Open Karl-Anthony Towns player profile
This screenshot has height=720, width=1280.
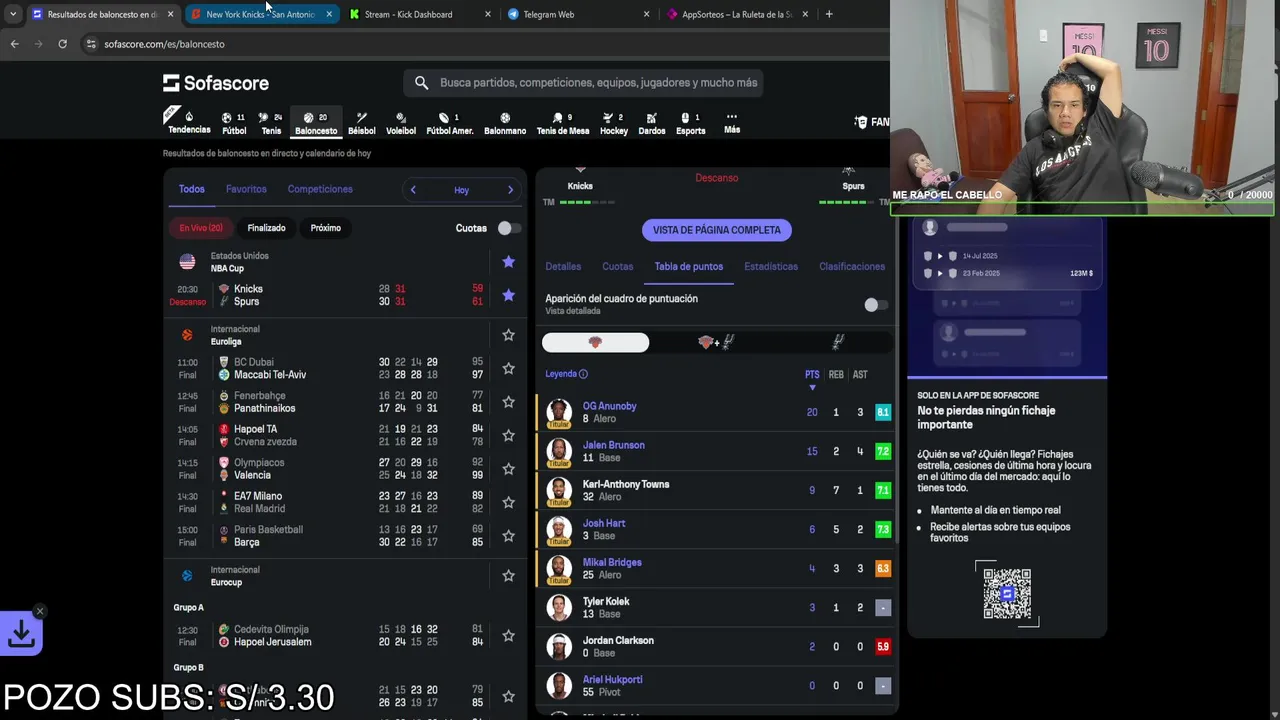pyautogui.click(x=626, y=484)
